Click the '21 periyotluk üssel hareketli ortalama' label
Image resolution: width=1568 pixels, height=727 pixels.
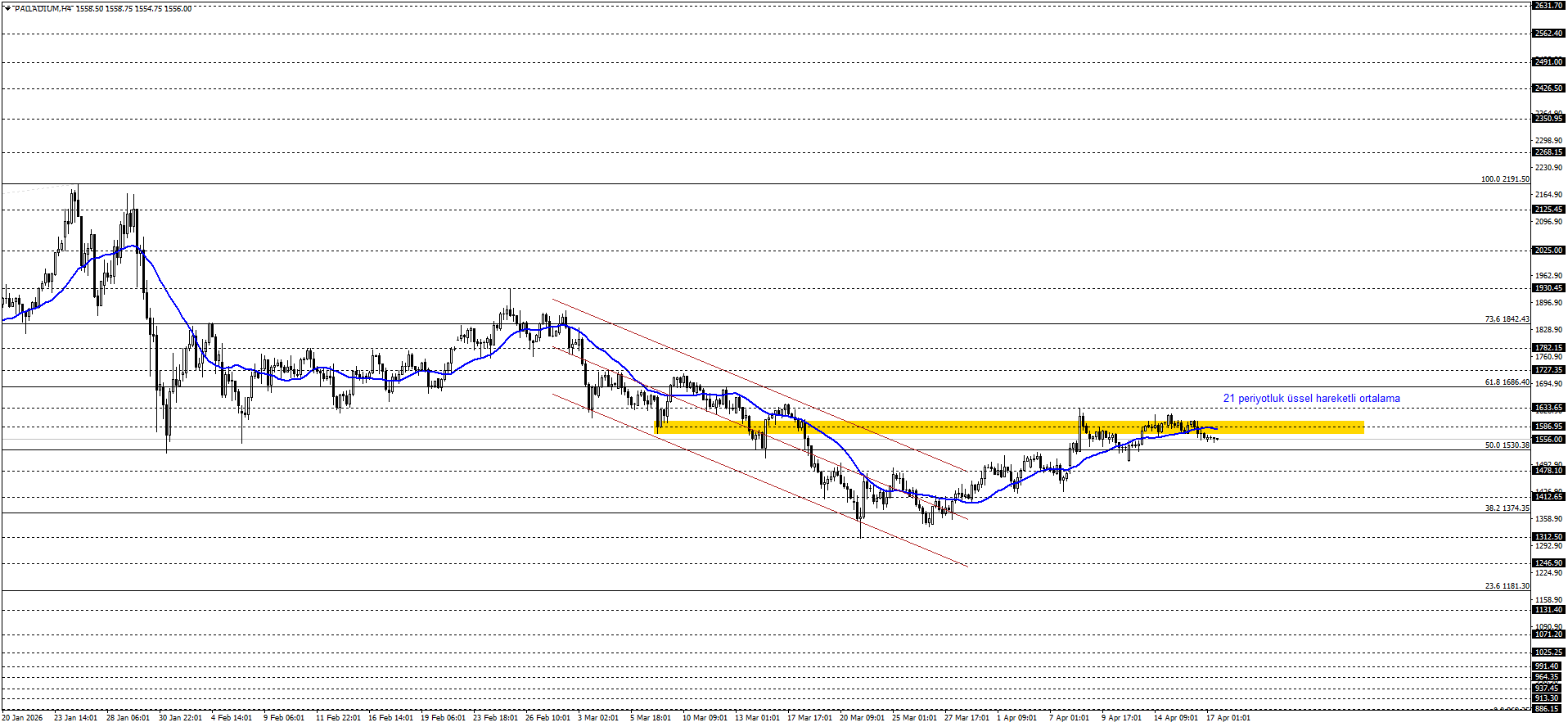click(1311, 399)
